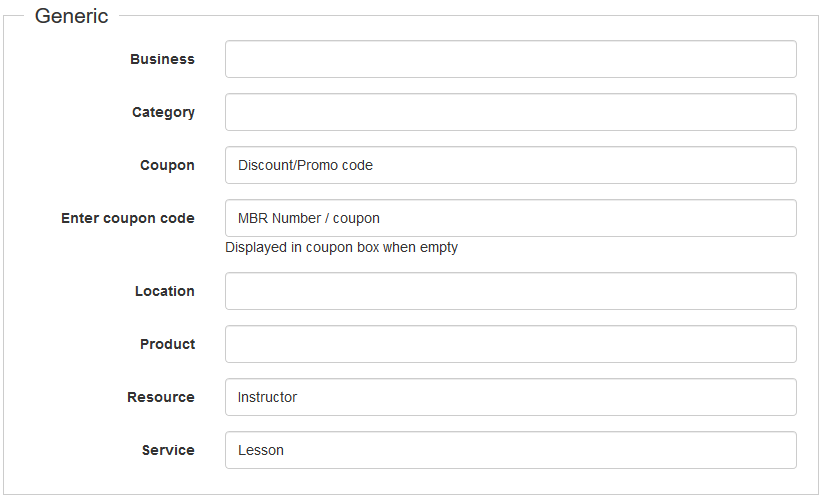Click the Location label
This screenshot has height=500, width=828.
(x=165, y=291)
